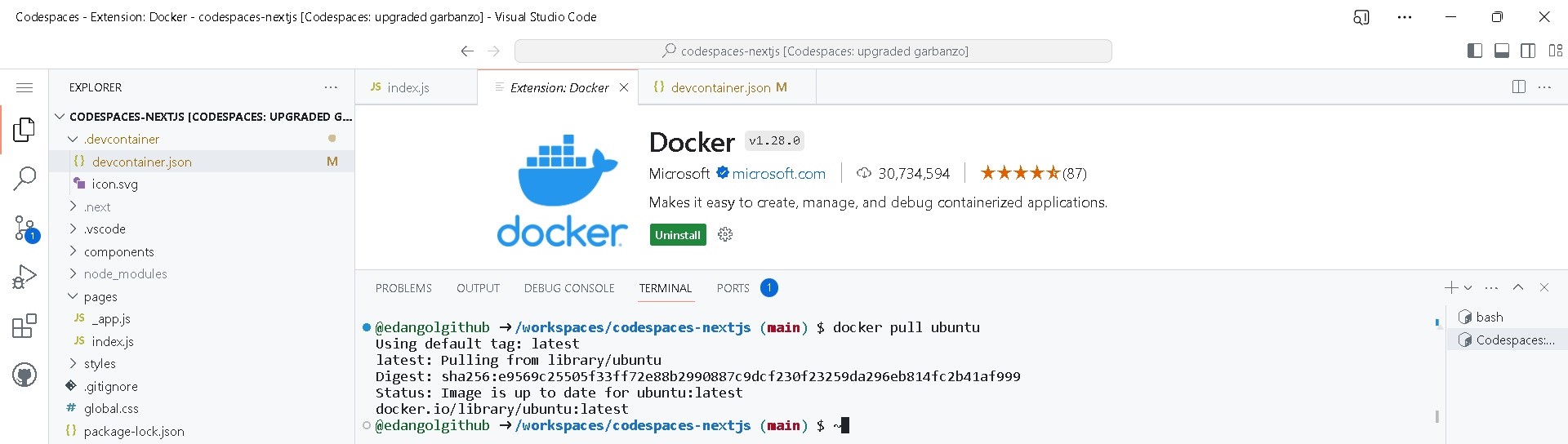Open _app.js file
This screenshot has width=1568, height=444.
pyautogui.click(x=203, y=319)
